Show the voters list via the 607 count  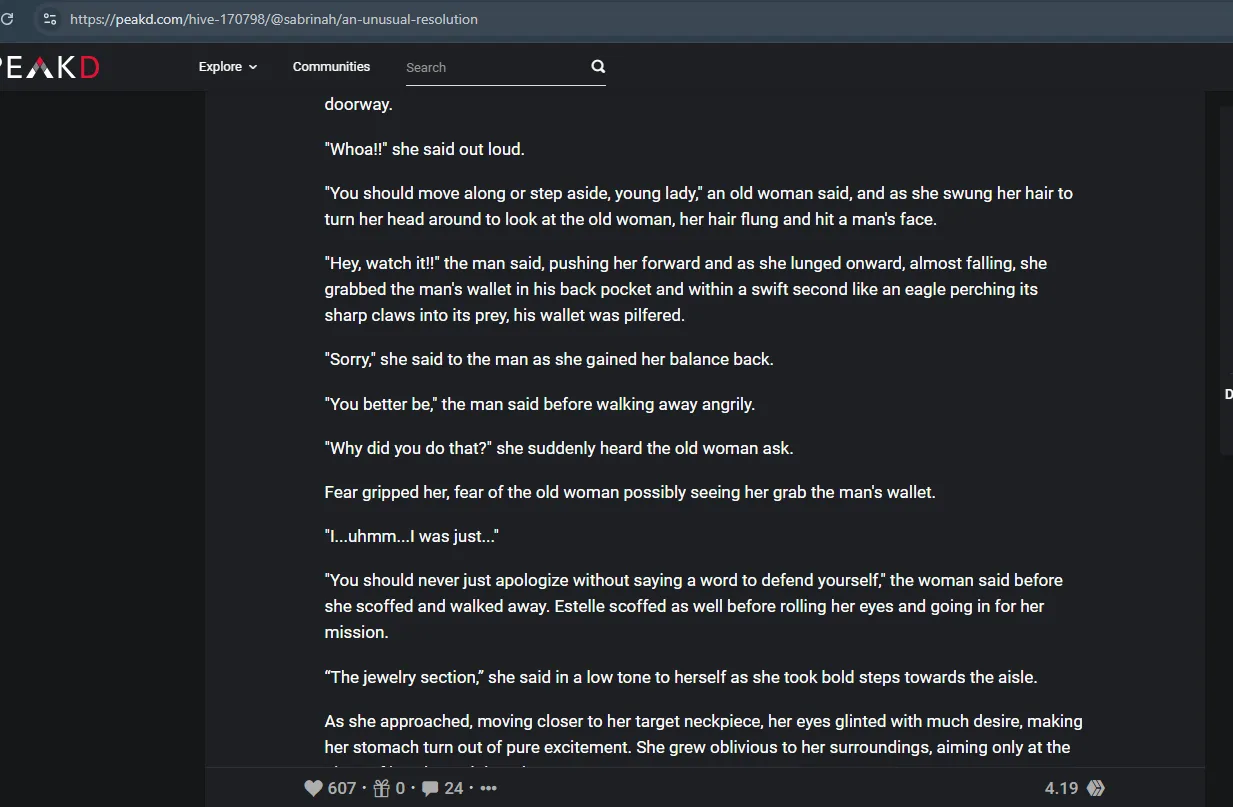[342, 788]
